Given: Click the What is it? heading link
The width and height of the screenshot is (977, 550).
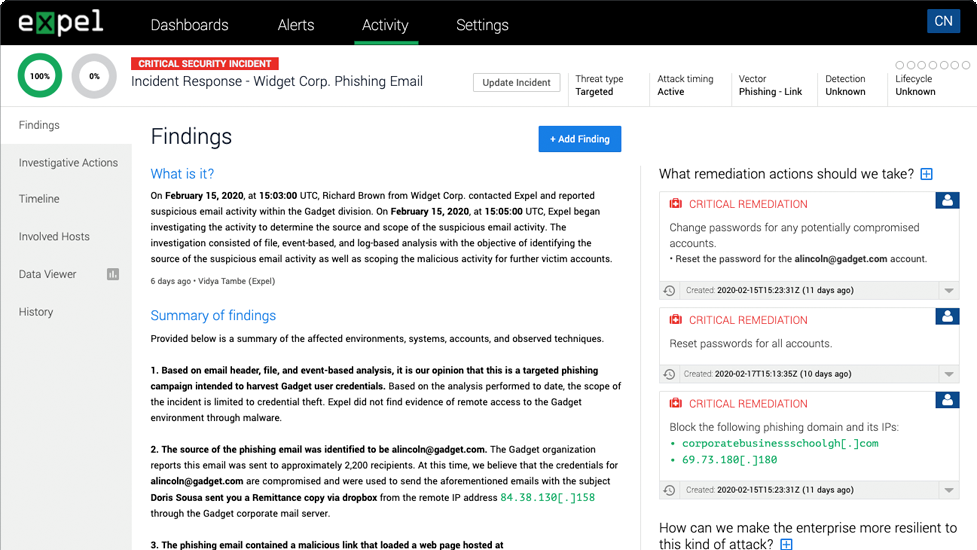Looking at the screenshot, I should pos(182,174).
